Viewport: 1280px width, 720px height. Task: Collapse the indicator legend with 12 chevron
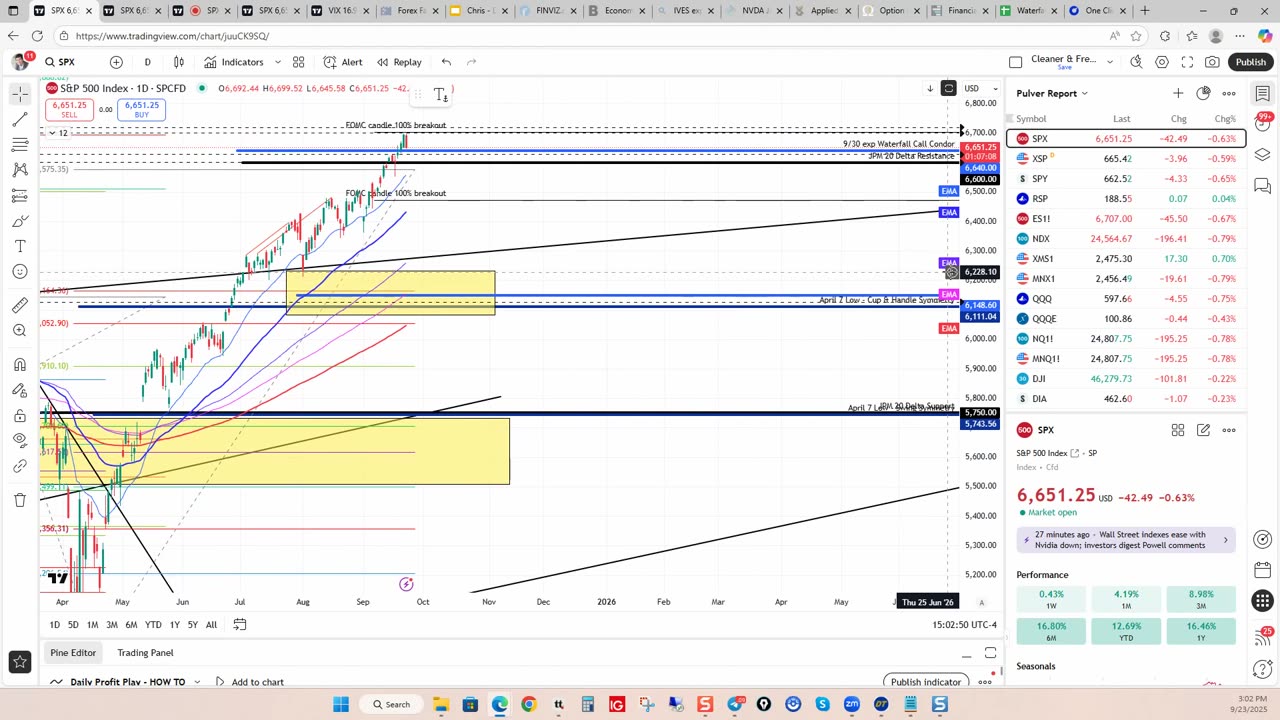click(x=56, y=133)
